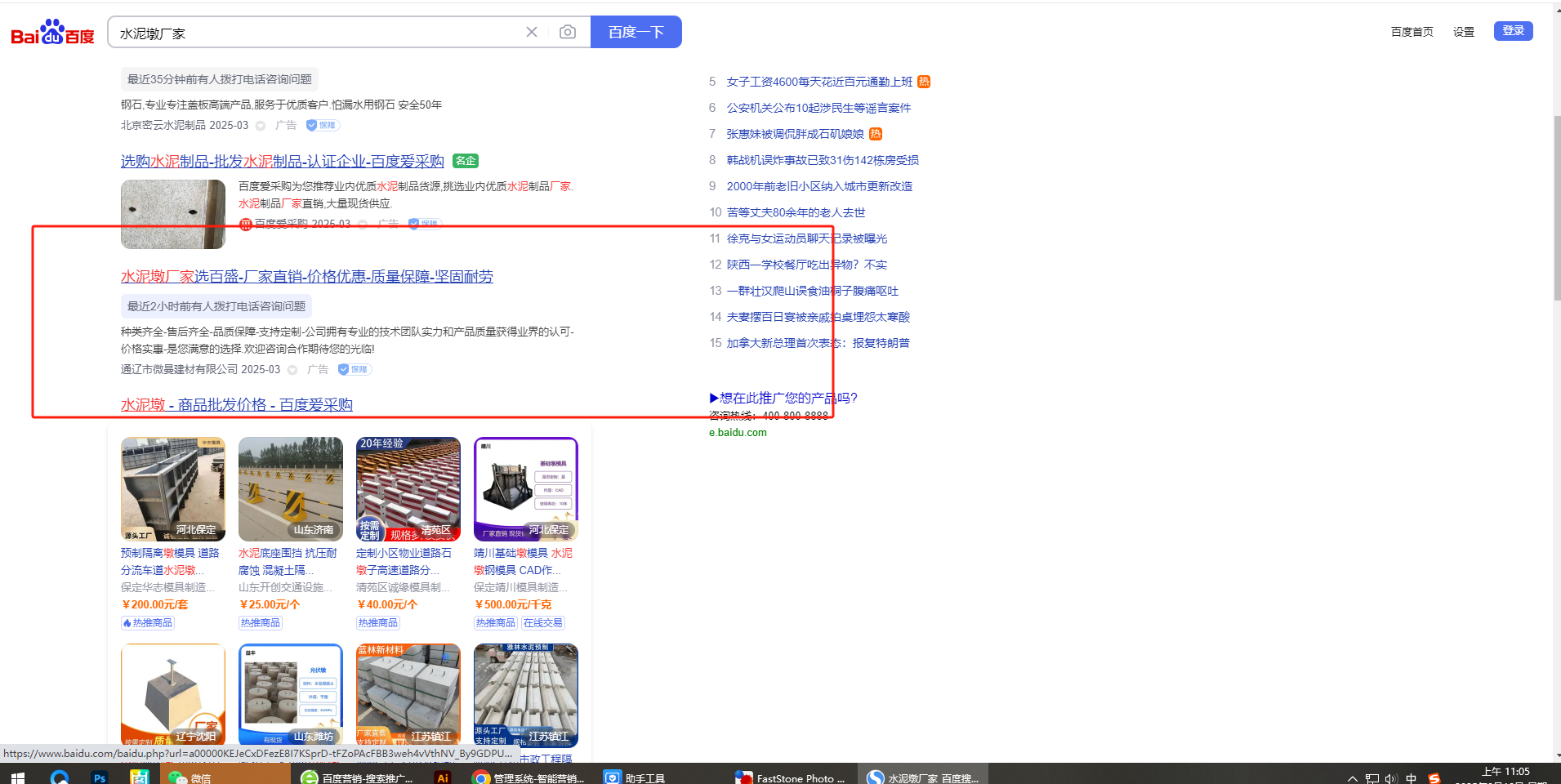Switch to 百度营销-搜索推广 taskbar window
The image size is (1561, 784).
(x=359, y=777)
